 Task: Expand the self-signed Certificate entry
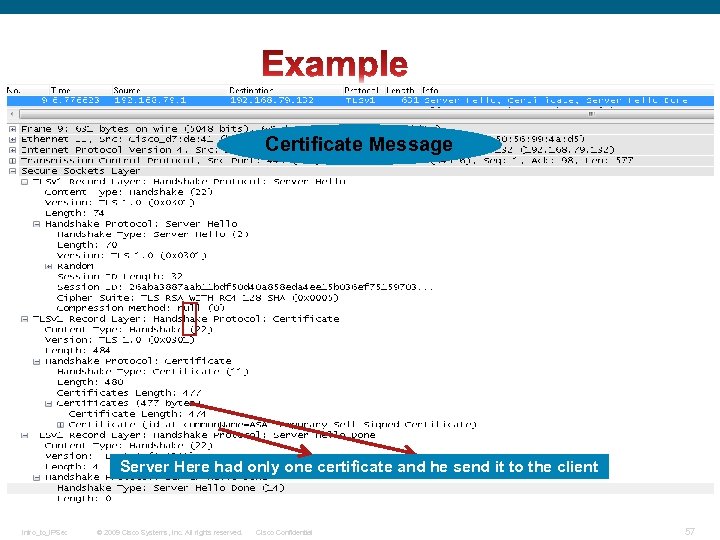coord(60,425)
